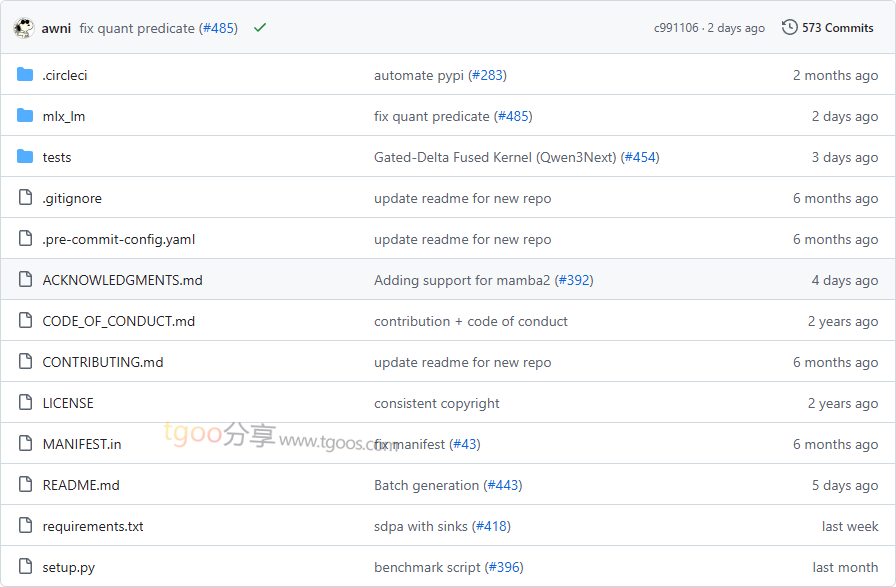Click the tests folder icon
Screen dimensions: 896x587
click(25, 157)
